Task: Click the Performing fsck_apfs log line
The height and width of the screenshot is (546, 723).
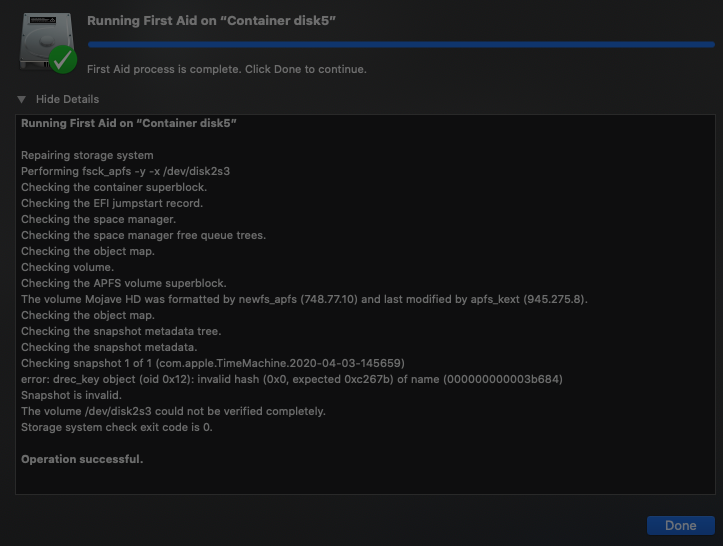Action: [125, 171]
